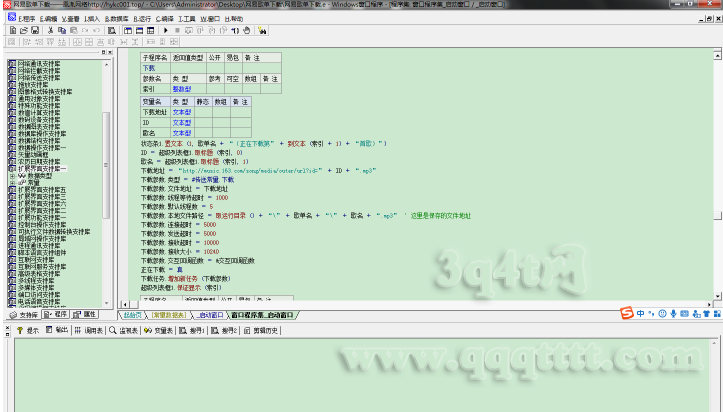Image resolution: width=723 pixels, height=412 pixels.
Task: Select 控制台操作支持库 in the library tree
Action: [42, 225]
